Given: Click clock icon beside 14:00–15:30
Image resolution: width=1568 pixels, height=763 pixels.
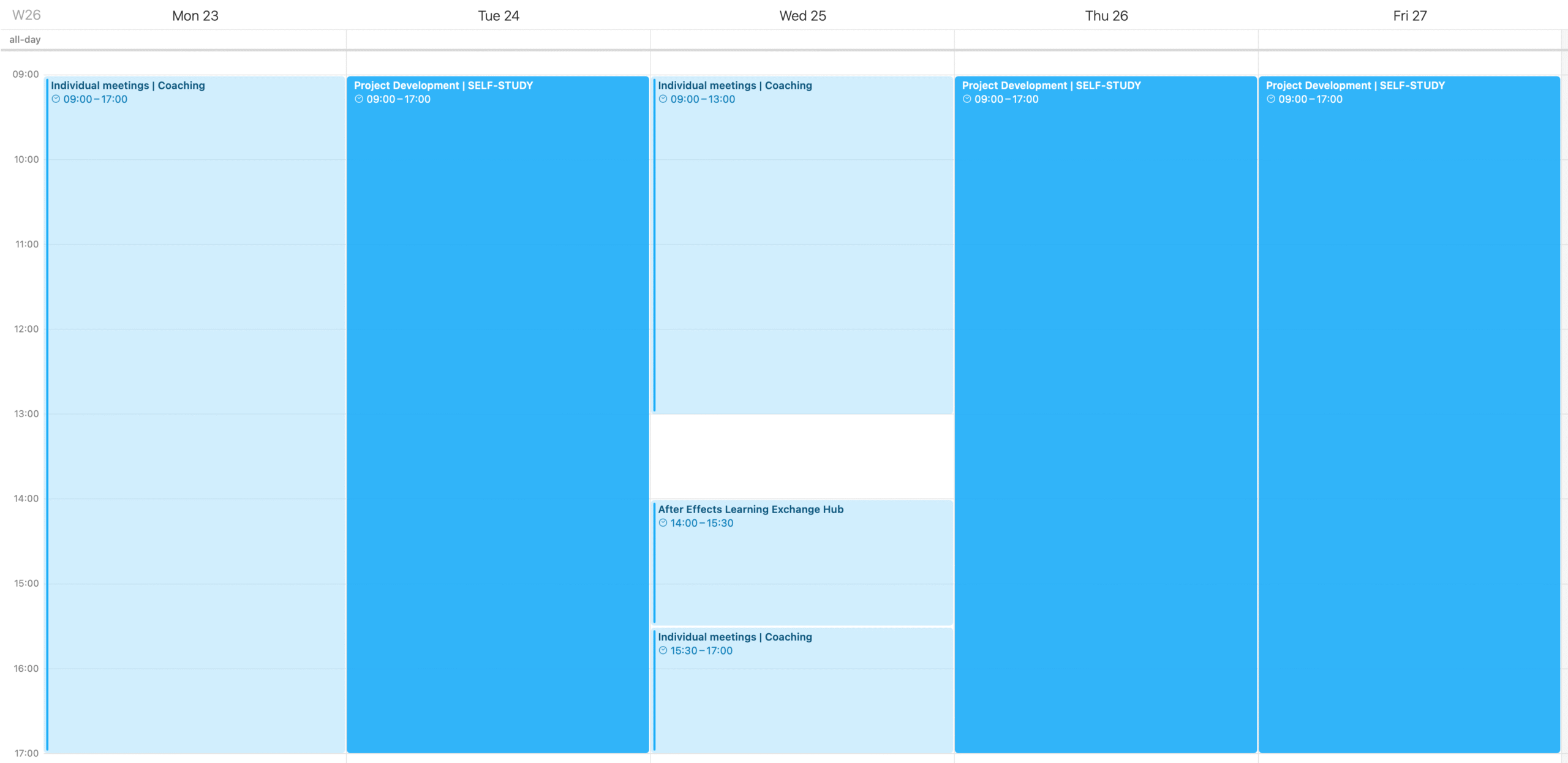Looking at the screenshot, I should click(x=663, y=523).
